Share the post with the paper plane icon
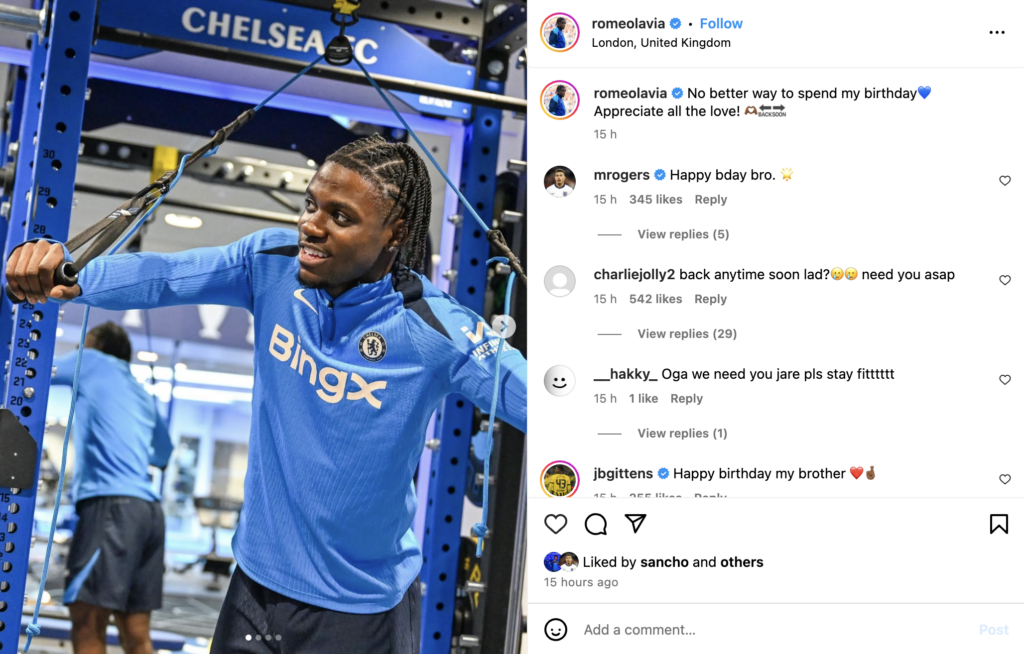The image size is (1024, 654). point(635,523)
